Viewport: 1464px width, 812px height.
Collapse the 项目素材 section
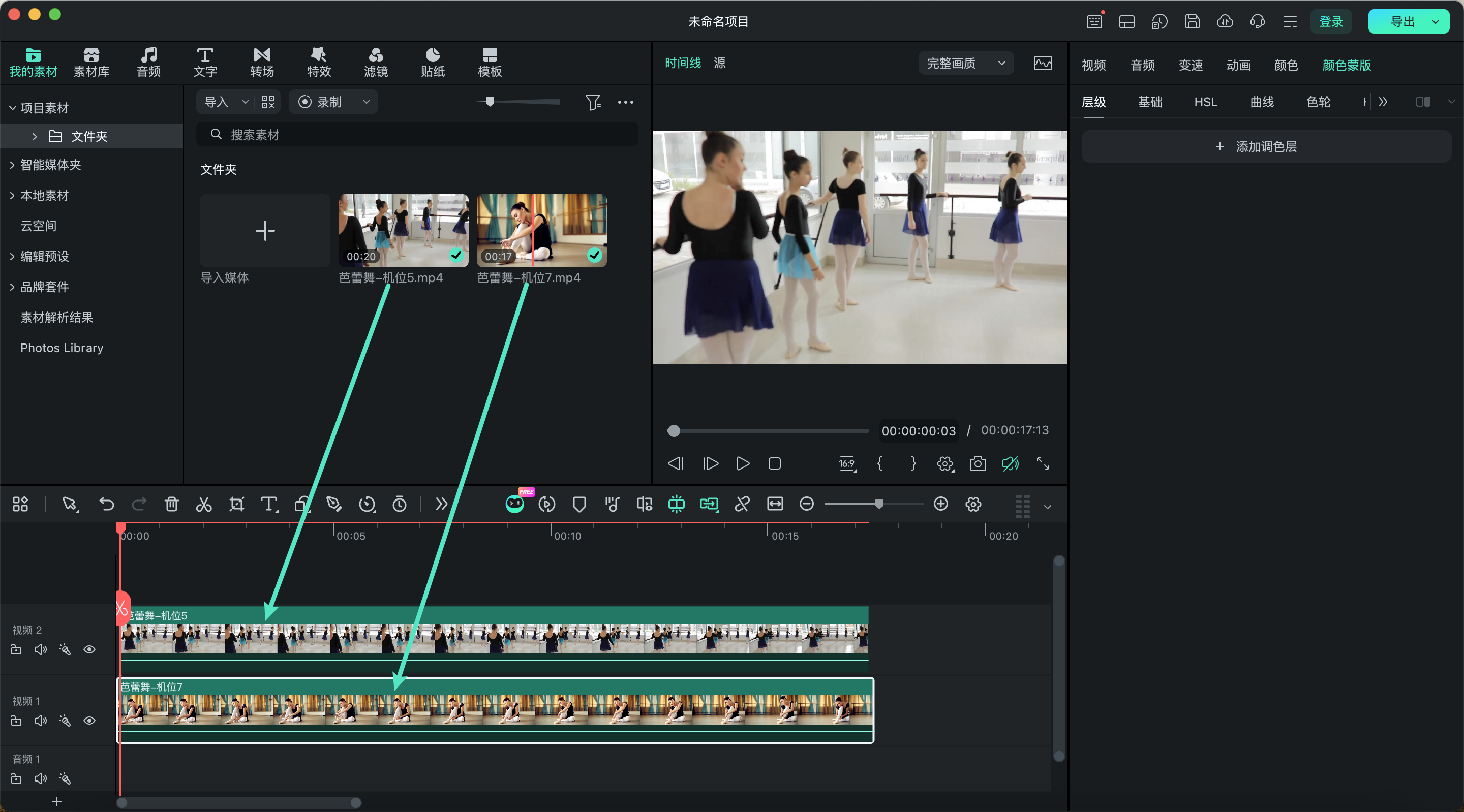[12, 108]
